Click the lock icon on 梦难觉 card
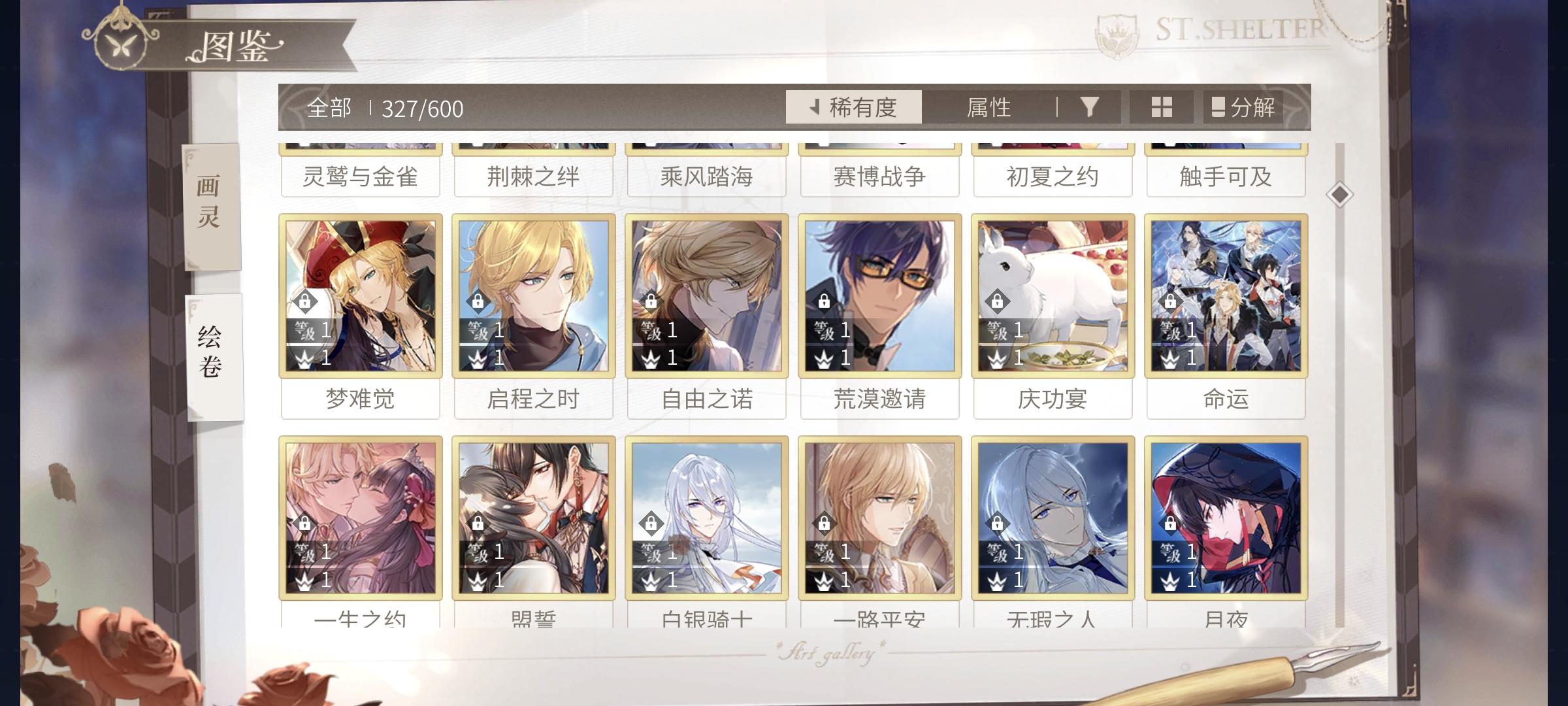 tap(305, 301)
